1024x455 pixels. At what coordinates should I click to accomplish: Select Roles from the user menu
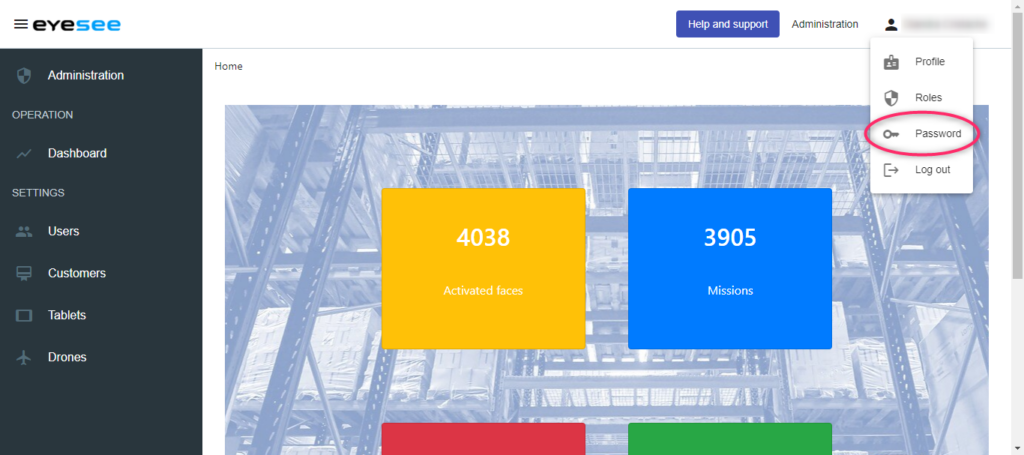pyautogui.click(x=928, y=98)
